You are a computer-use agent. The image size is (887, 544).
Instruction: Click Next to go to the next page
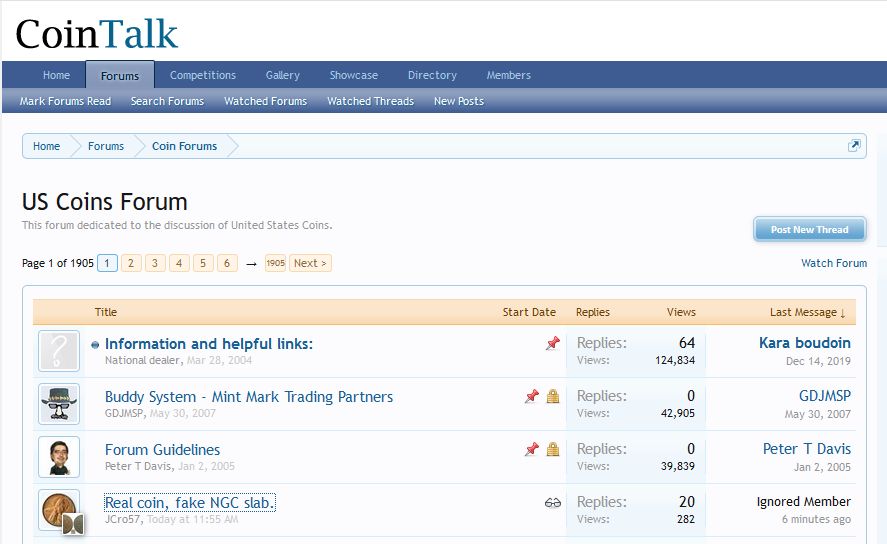(310, 263)
